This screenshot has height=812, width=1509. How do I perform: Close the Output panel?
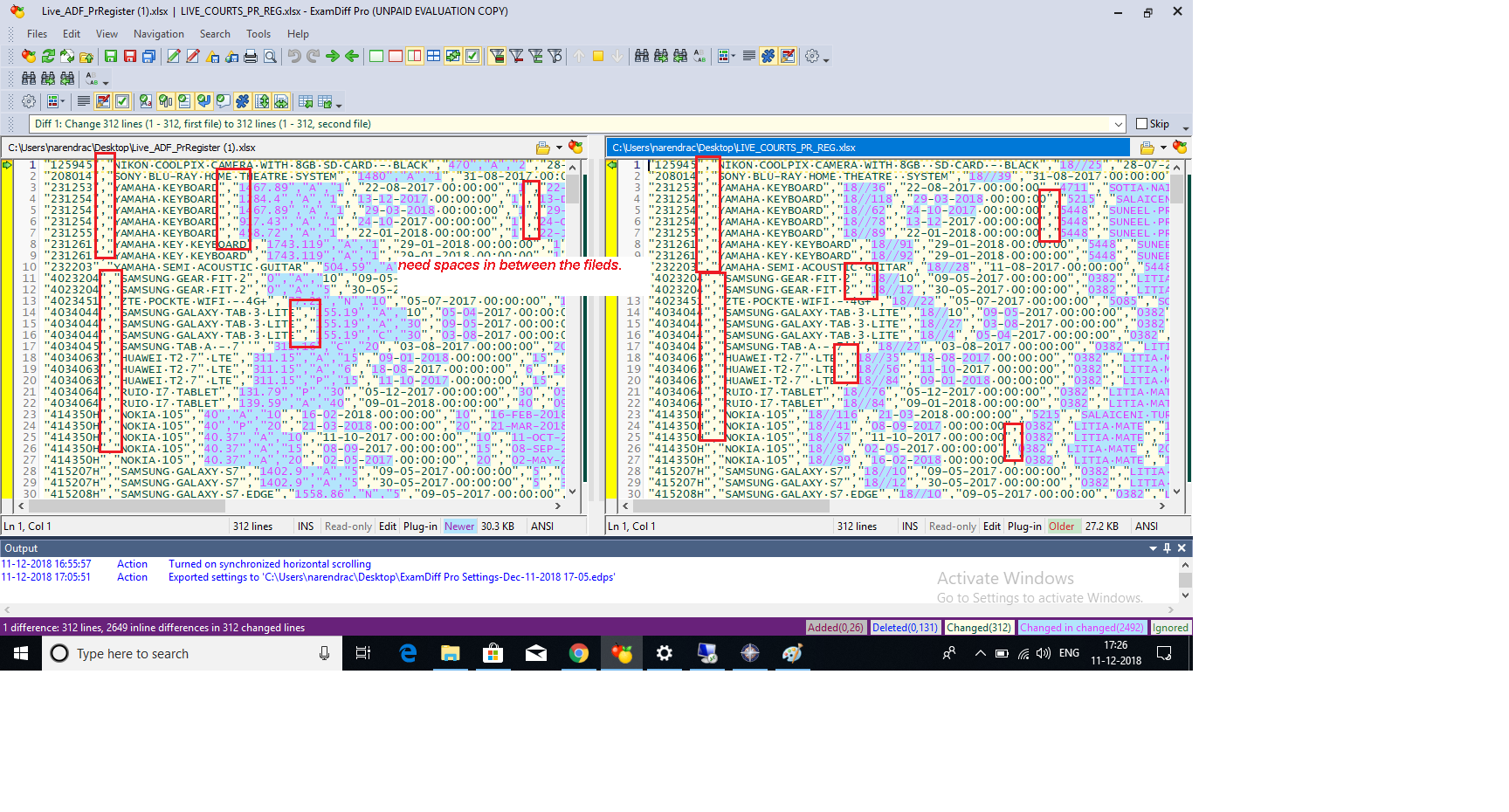pyautogui.click(x=1182, y=548)
